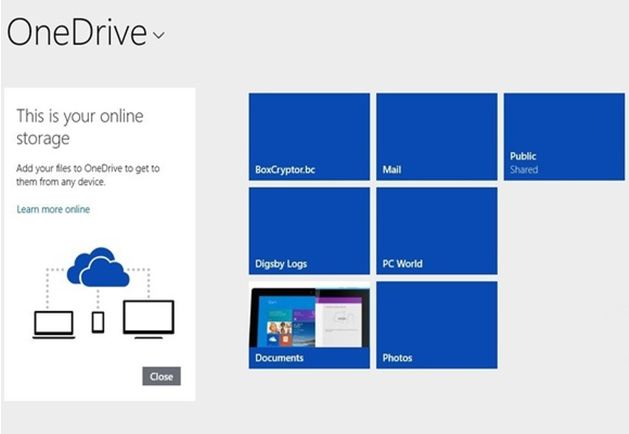Viewport: 629px width, 434px height.
Task: Close the online storage info panel
Action: [161, 376]
